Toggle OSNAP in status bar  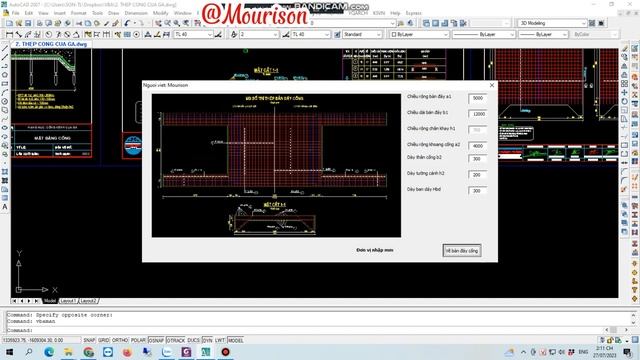point(156,340)
